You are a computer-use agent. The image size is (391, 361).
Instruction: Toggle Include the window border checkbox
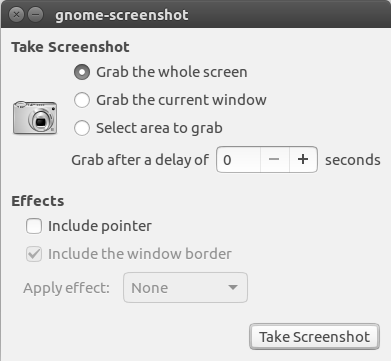tap(34, 254)
